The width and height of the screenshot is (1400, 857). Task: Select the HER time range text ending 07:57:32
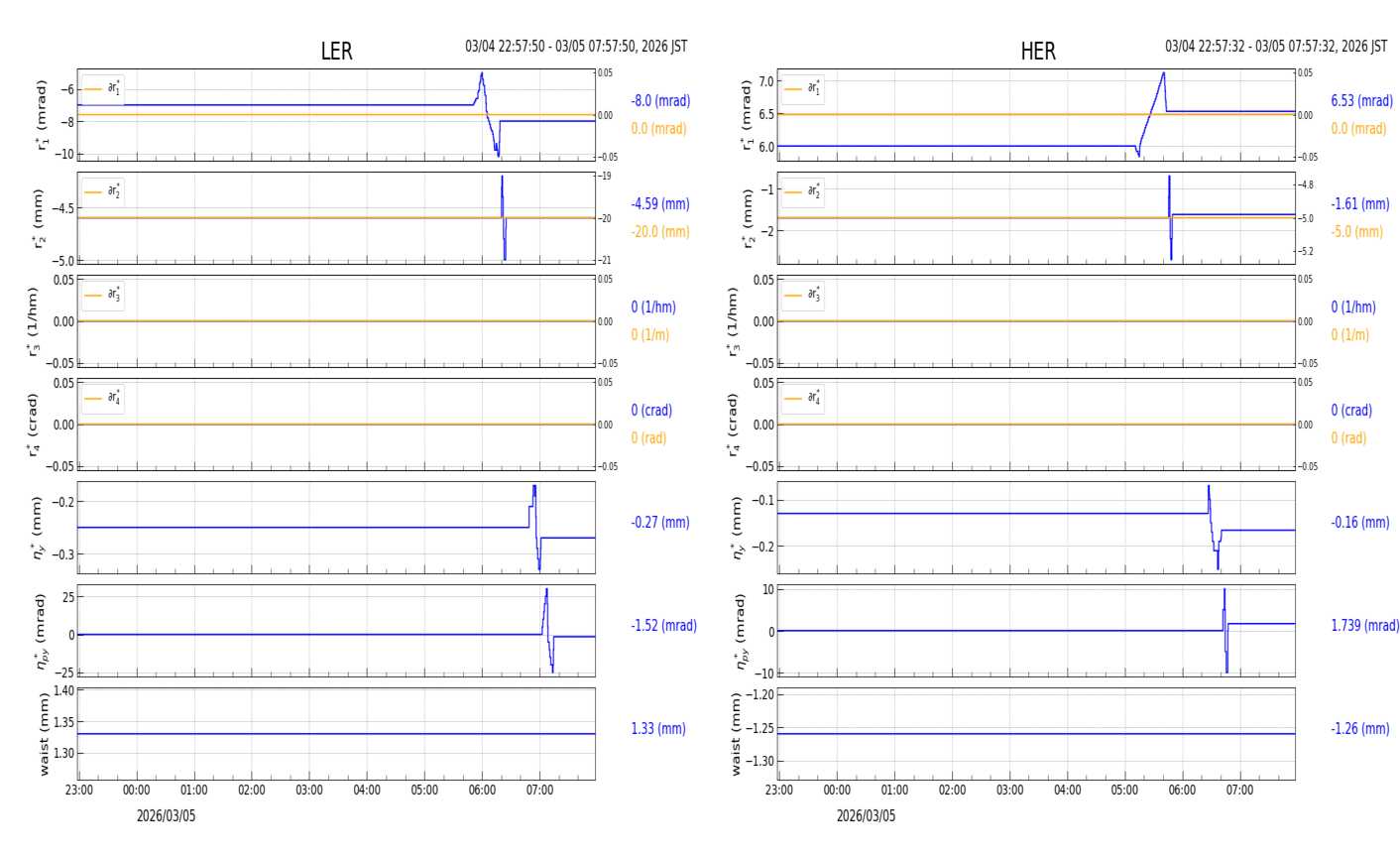coord(1276,47)
